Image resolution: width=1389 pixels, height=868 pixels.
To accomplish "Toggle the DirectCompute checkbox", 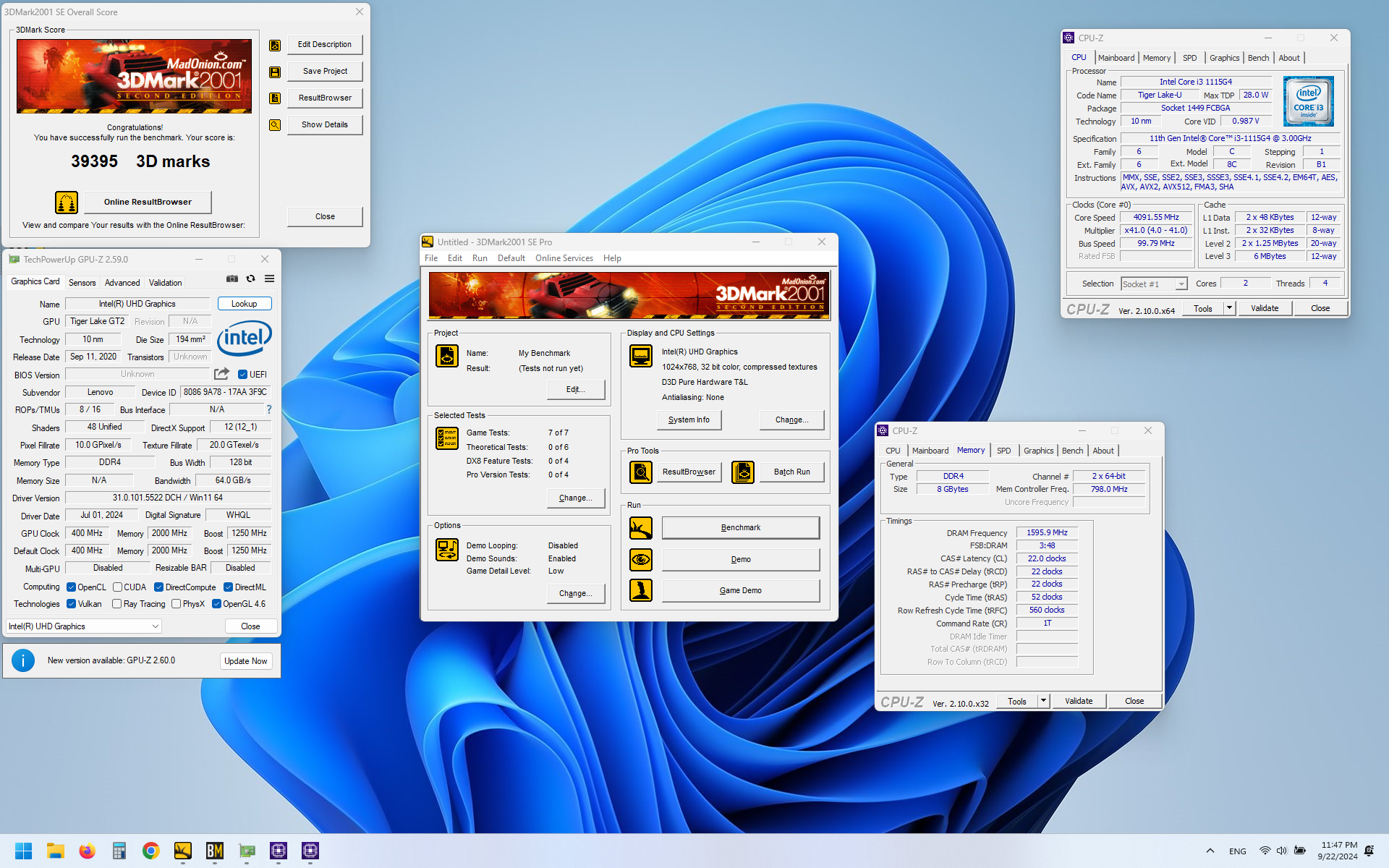I will coord(159,587).
